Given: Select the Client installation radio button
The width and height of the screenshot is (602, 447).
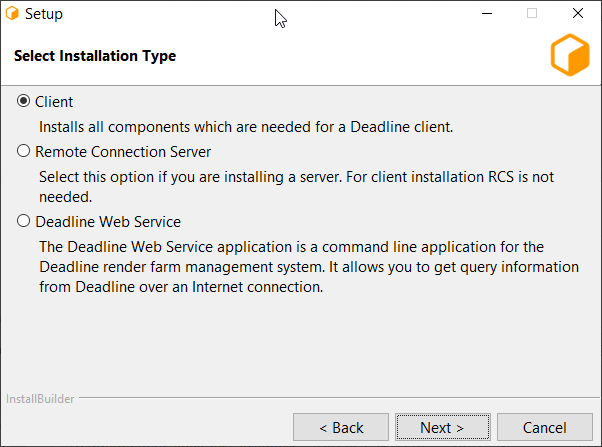Looking at the screenshot, I should point(24,102).
